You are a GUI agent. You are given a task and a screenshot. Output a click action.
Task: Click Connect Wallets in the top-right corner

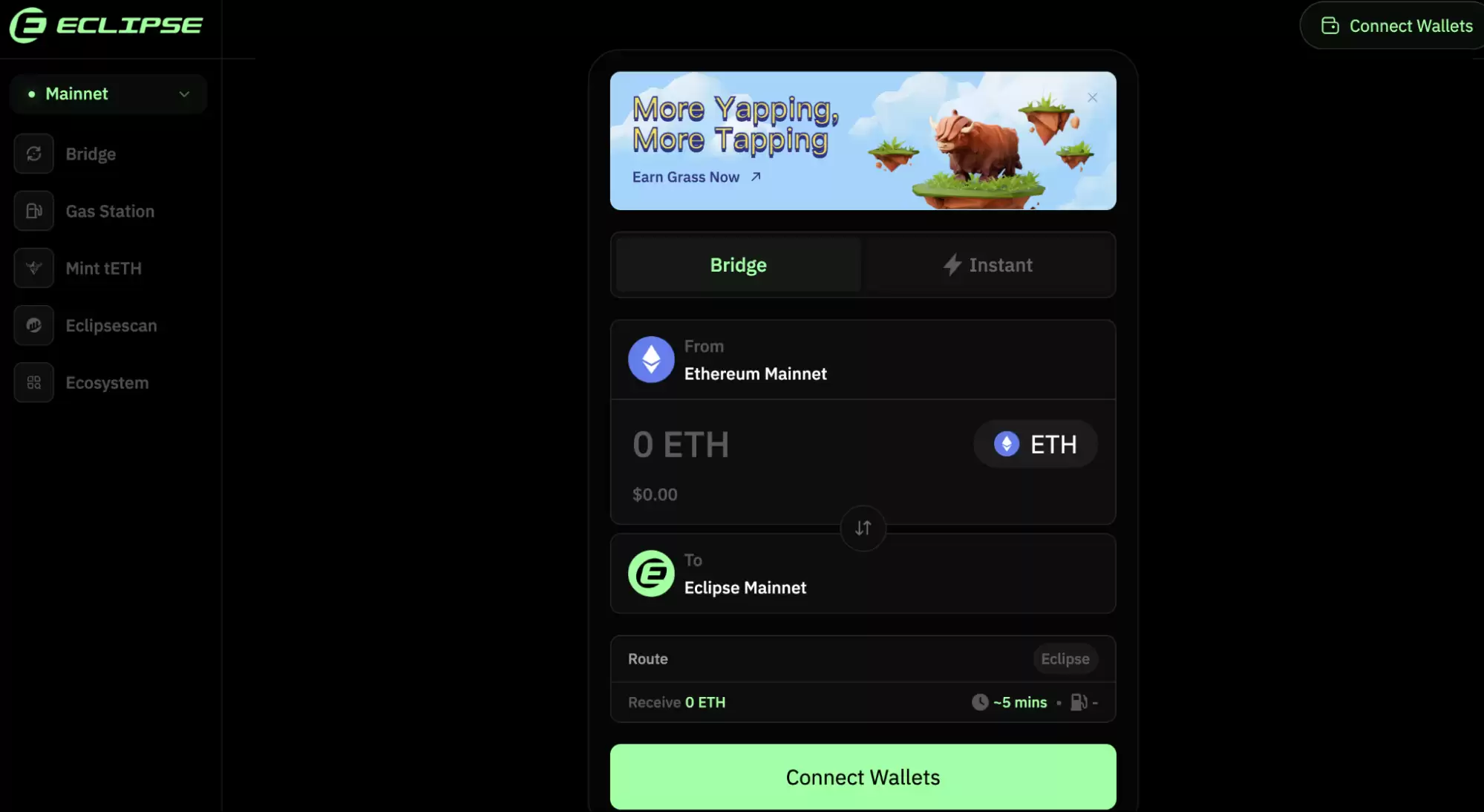point(1396,26)
